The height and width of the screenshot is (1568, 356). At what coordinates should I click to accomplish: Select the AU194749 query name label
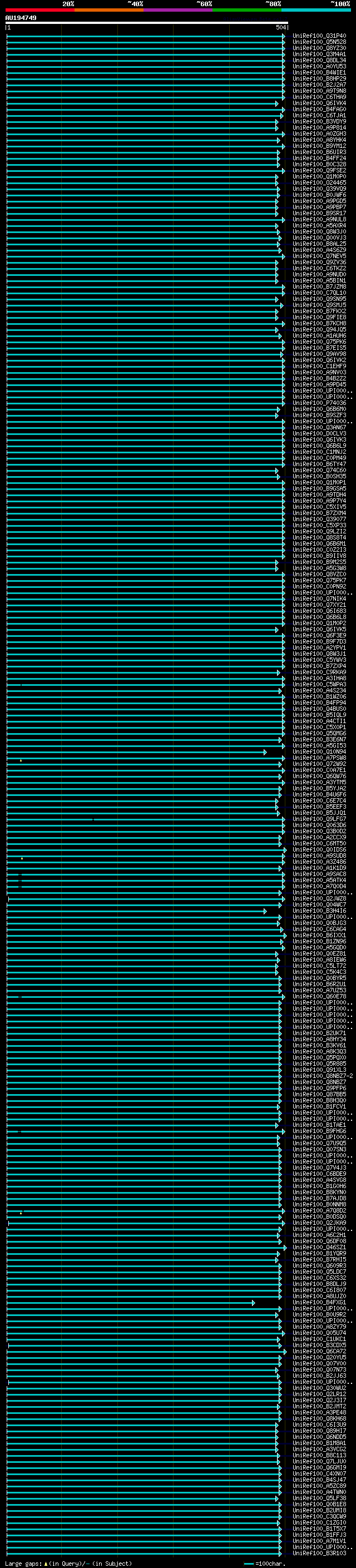coord(21,18)
